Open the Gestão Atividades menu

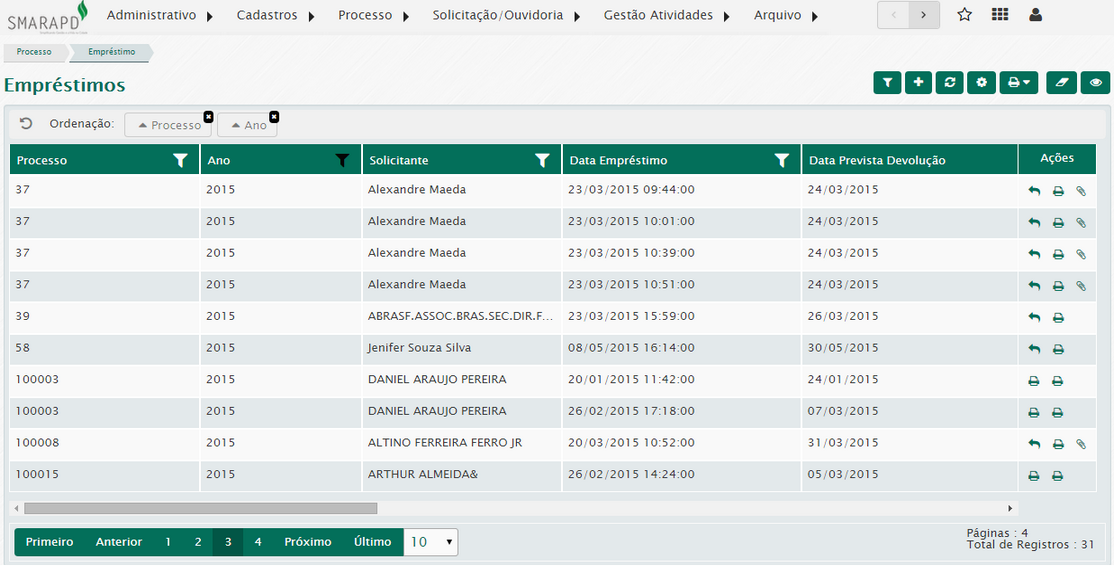coord(666,15)
